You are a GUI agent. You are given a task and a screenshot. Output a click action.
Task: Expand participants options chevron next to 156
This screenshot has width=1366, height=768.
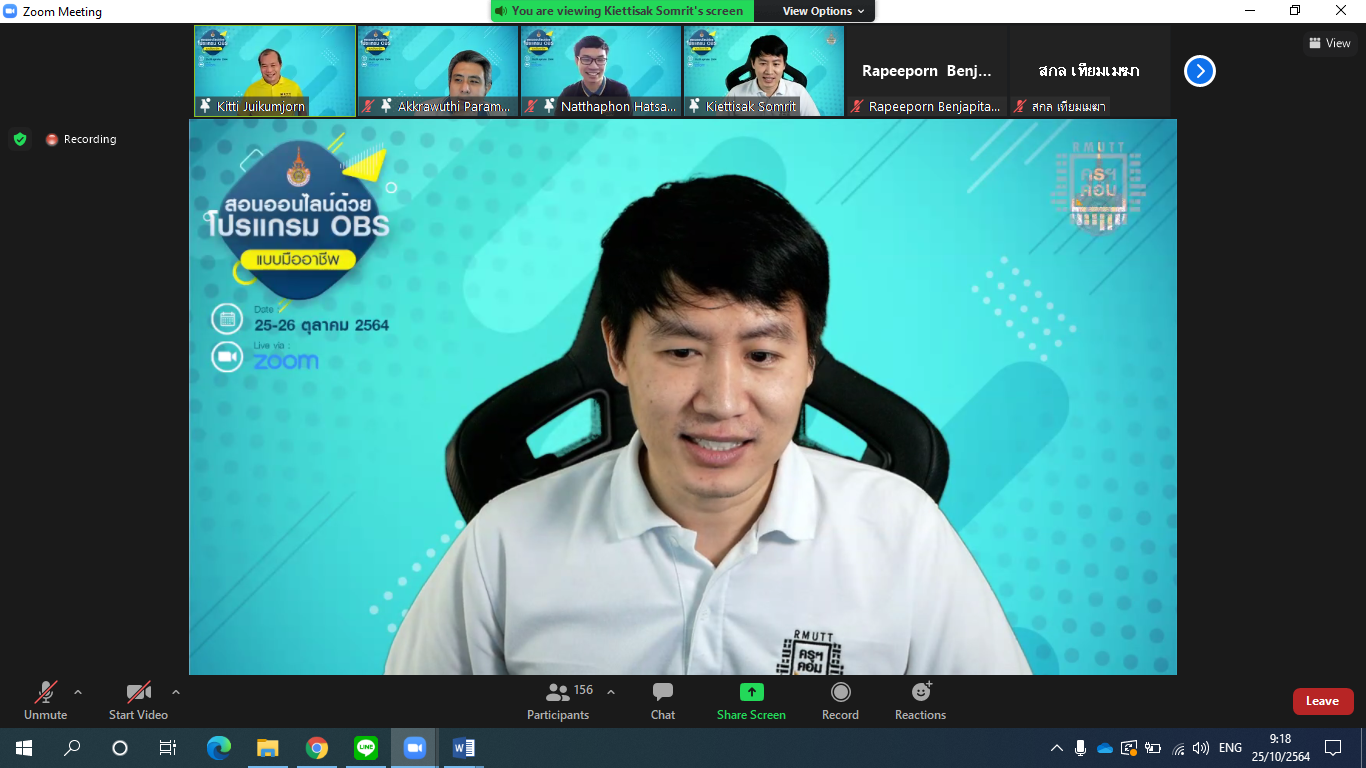[x=611, y=692]
